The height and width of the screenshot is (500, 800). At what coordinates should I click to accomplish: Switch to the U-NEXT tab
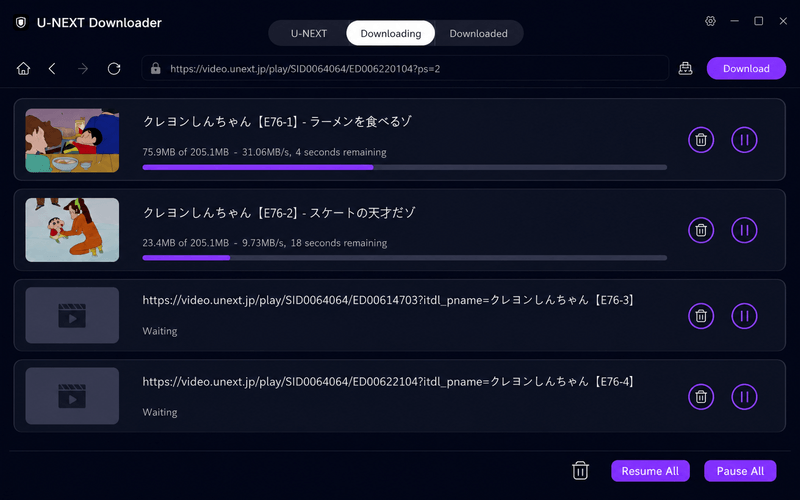pos(309,34)
